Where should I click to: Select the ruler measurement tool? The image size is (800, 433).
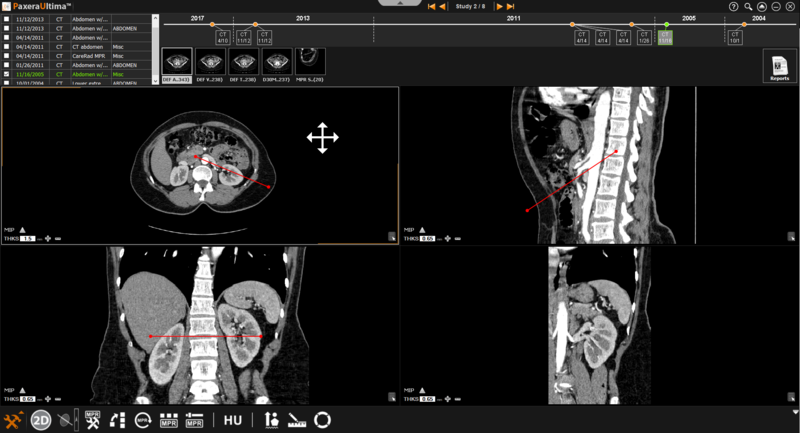pyautogui.click(x=298, y=420)
